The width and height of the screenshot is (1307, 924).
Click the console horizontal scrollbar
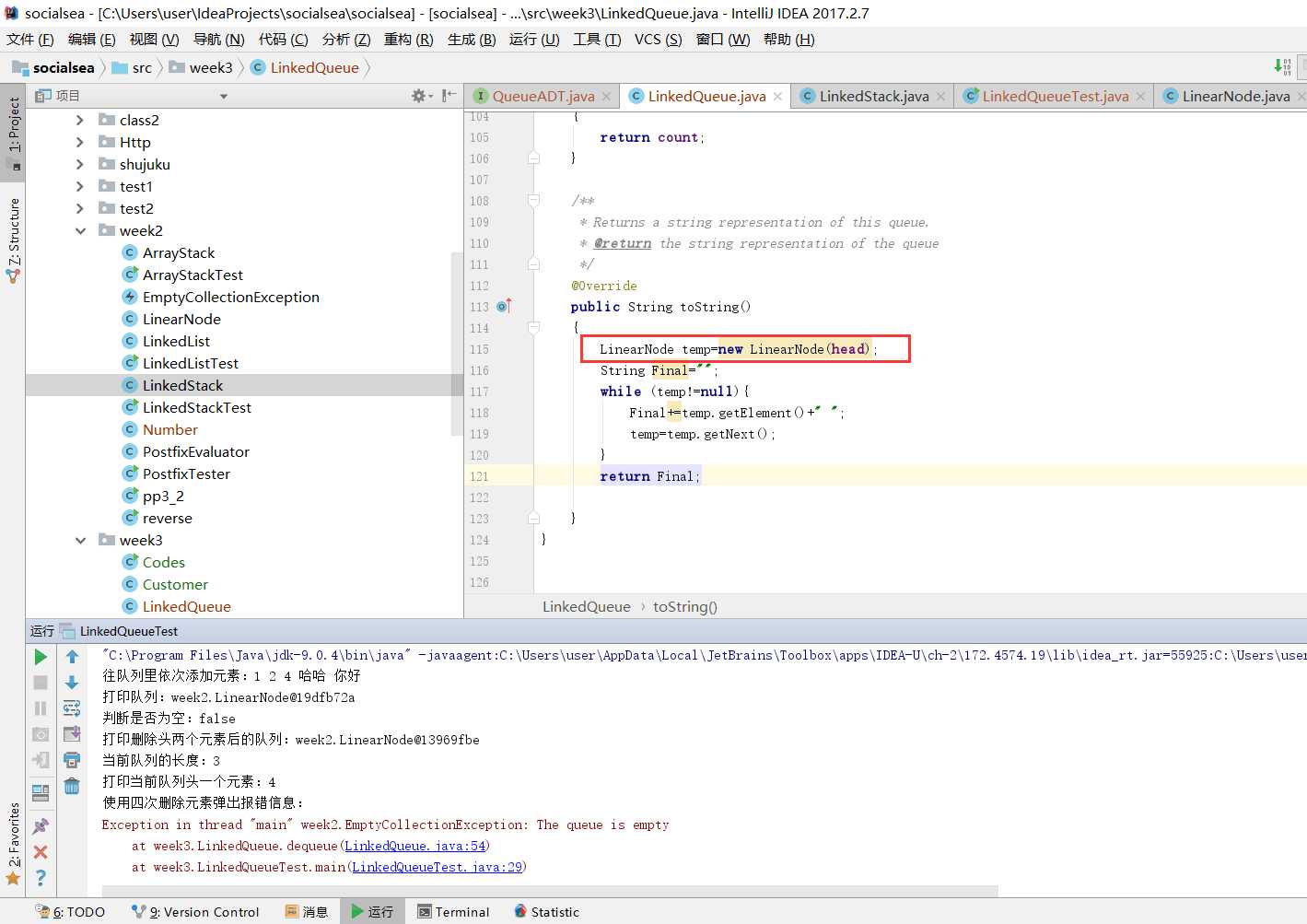[x=550, y=891]
